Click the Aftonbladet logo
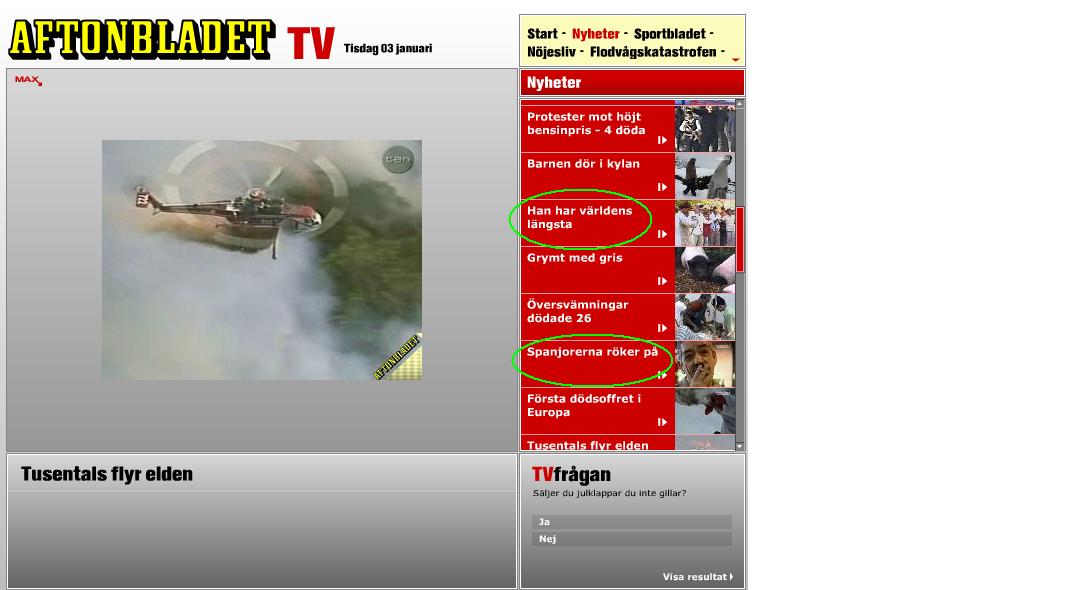 pyautogui.click(x=142, y=39)
